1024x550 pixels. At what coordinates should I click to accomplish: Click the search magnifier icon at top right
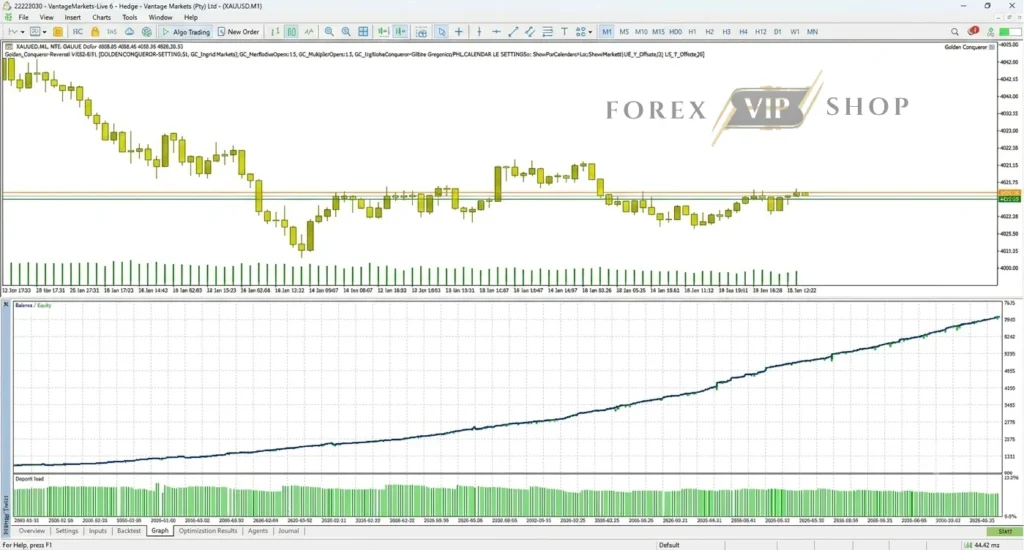(955, 31)
